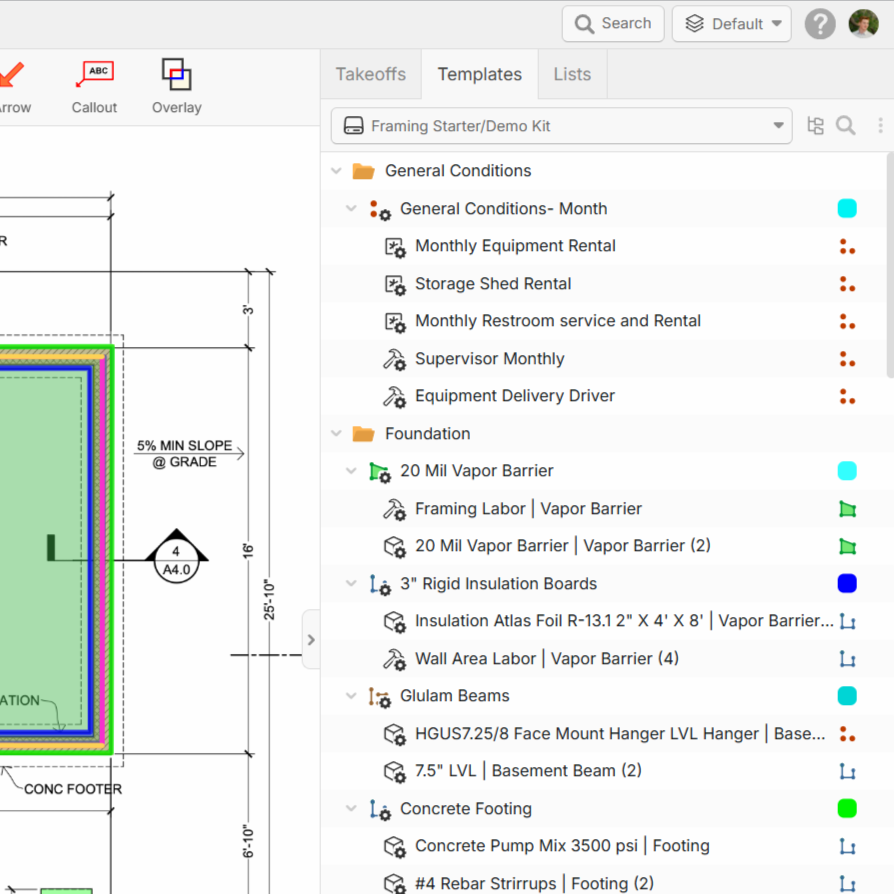Click the template tree structure icon

(815, 126)
